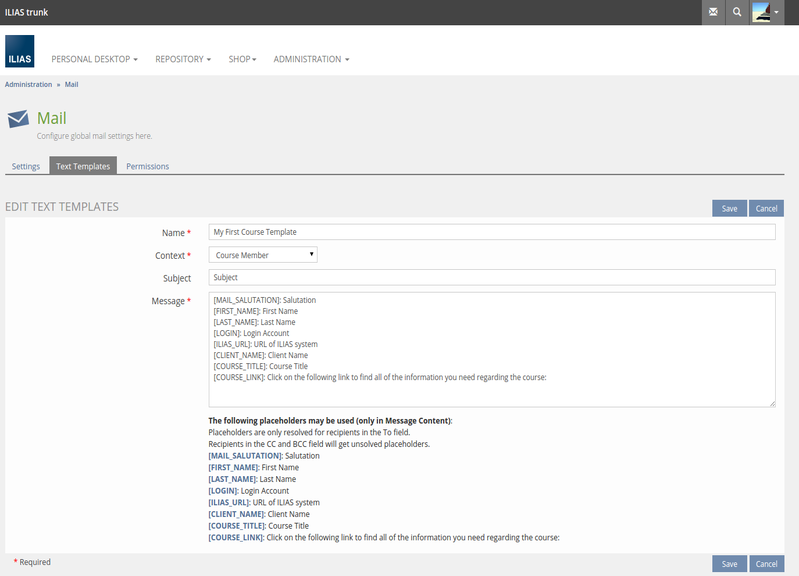Expand the Repository menu
This screenshot has height=576, width=799.
pos(183,59)
